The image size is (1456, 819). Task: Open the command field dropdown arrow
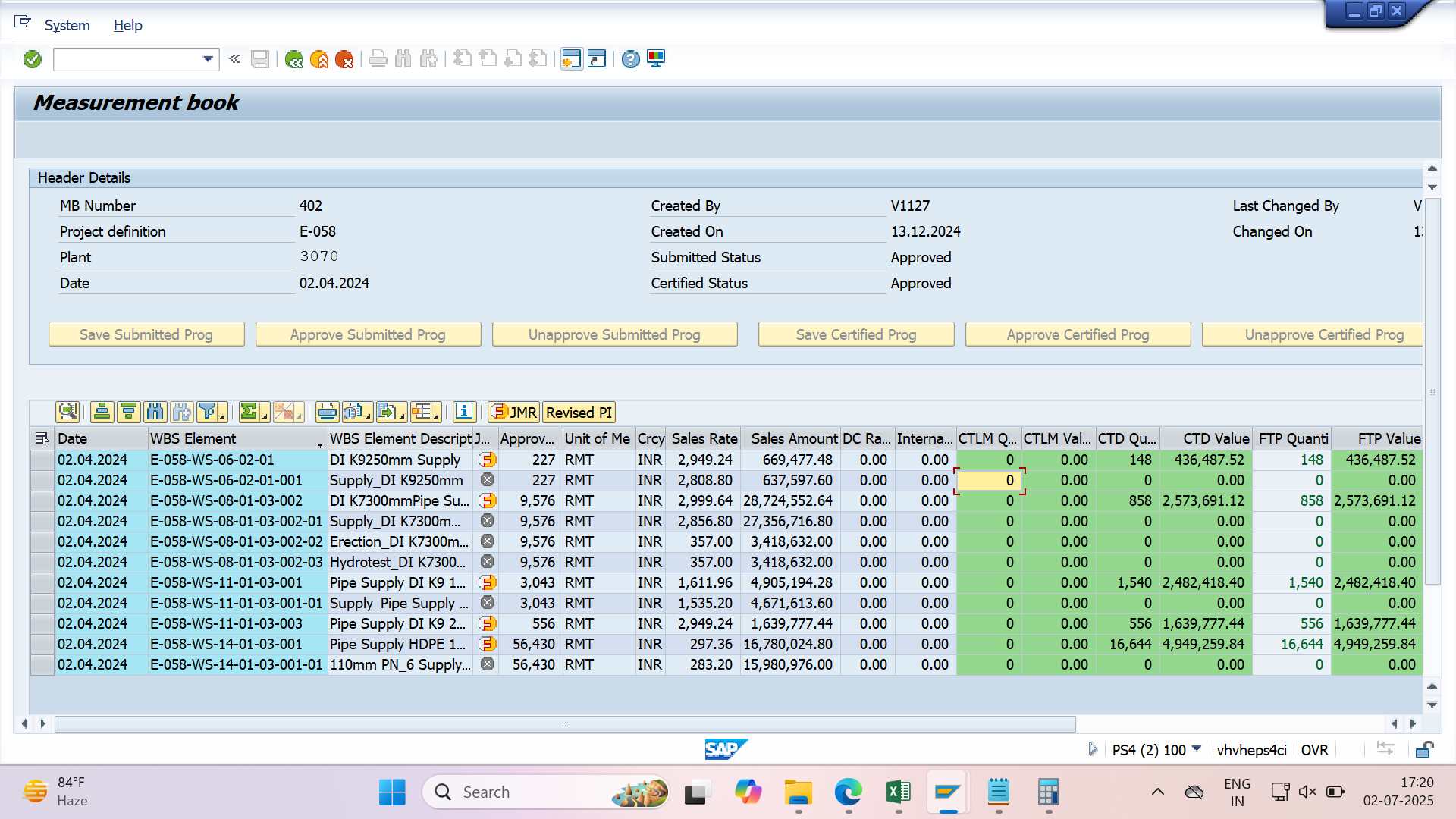coord(208,59)
